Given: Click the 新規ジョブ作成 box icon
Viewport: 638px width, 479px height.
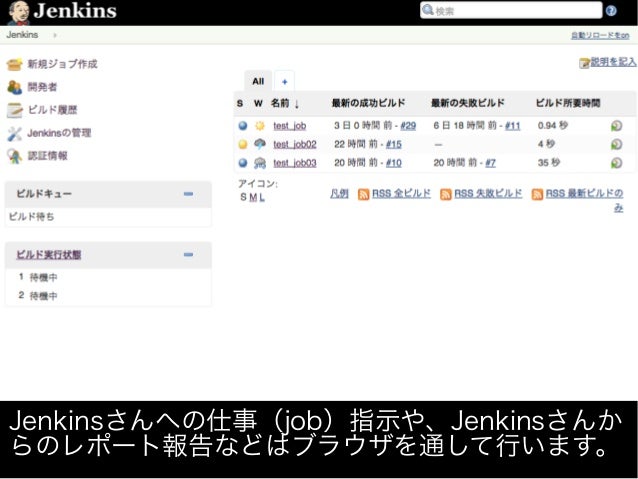Looking at the screenshot, I should tap(15, 64).
